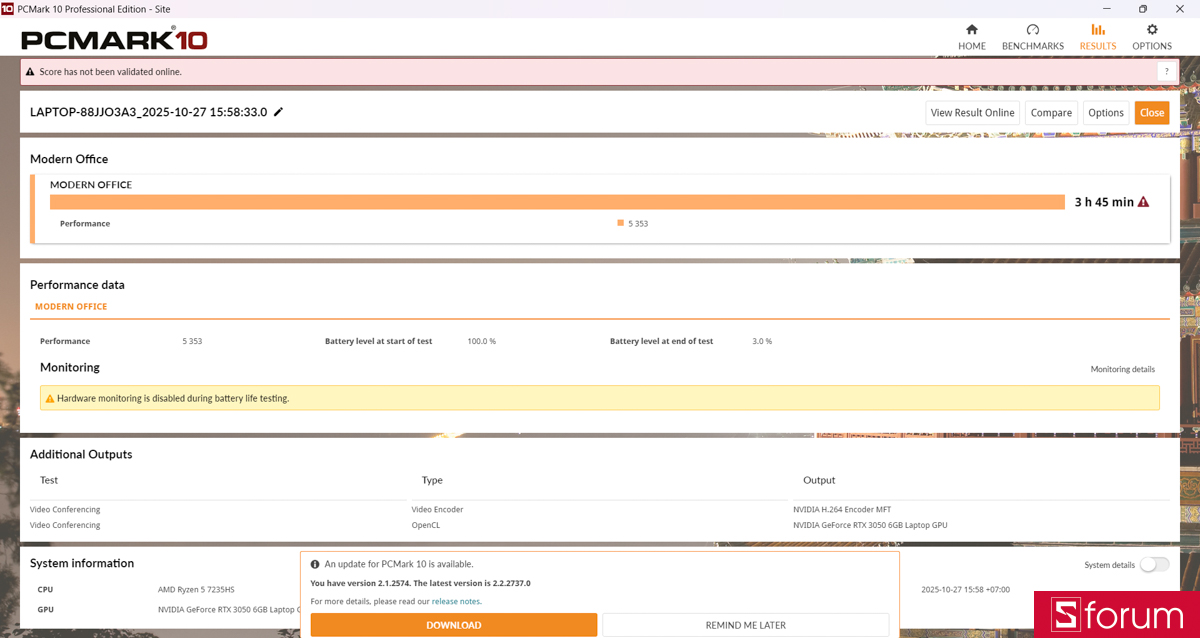Click the orange DOWNLOAD update button
1200x638 pixels.
click(x=454, y=625)
